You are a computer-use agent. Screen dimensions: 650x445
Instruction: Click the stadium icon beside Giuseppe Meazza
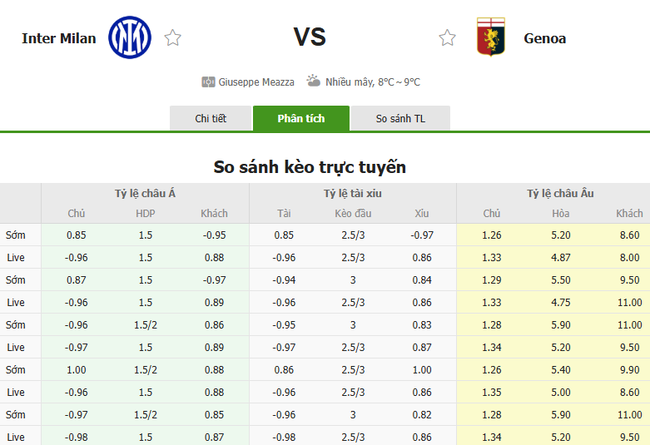(208, 82)
